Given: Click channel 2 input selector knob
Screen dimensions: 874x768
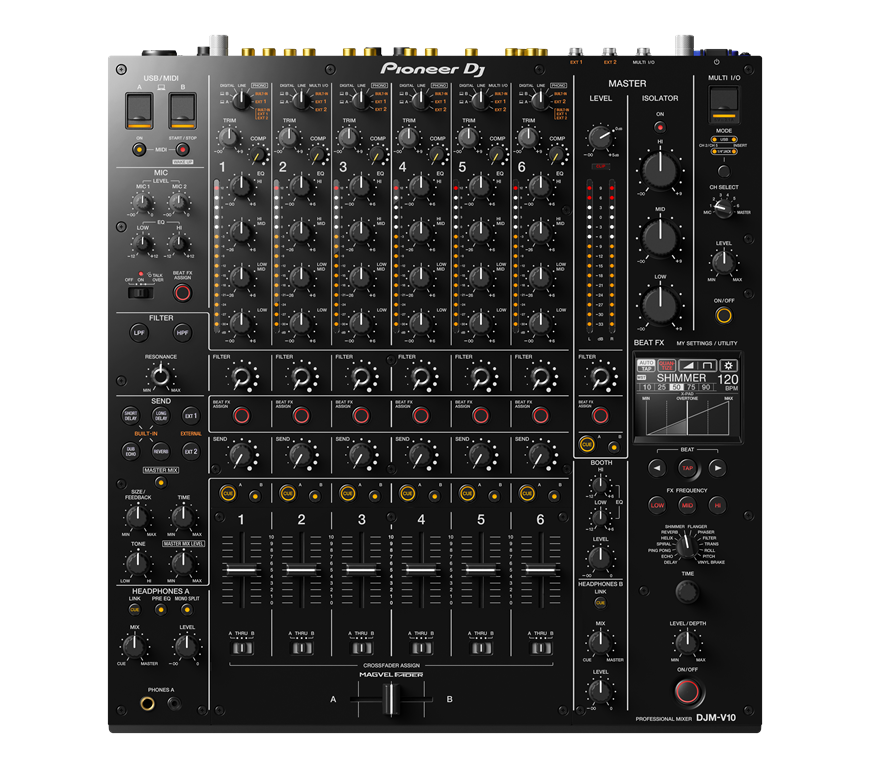Looking at the screenshot, I should tap(301, 100).
